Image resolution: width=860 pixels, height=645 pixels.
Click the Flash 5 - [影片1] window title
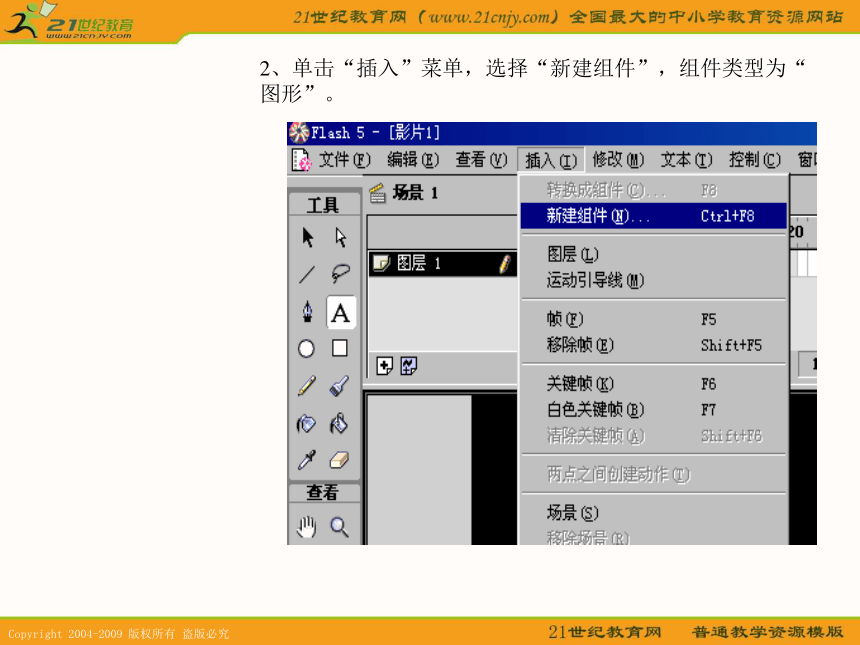(x=376, y=133)
